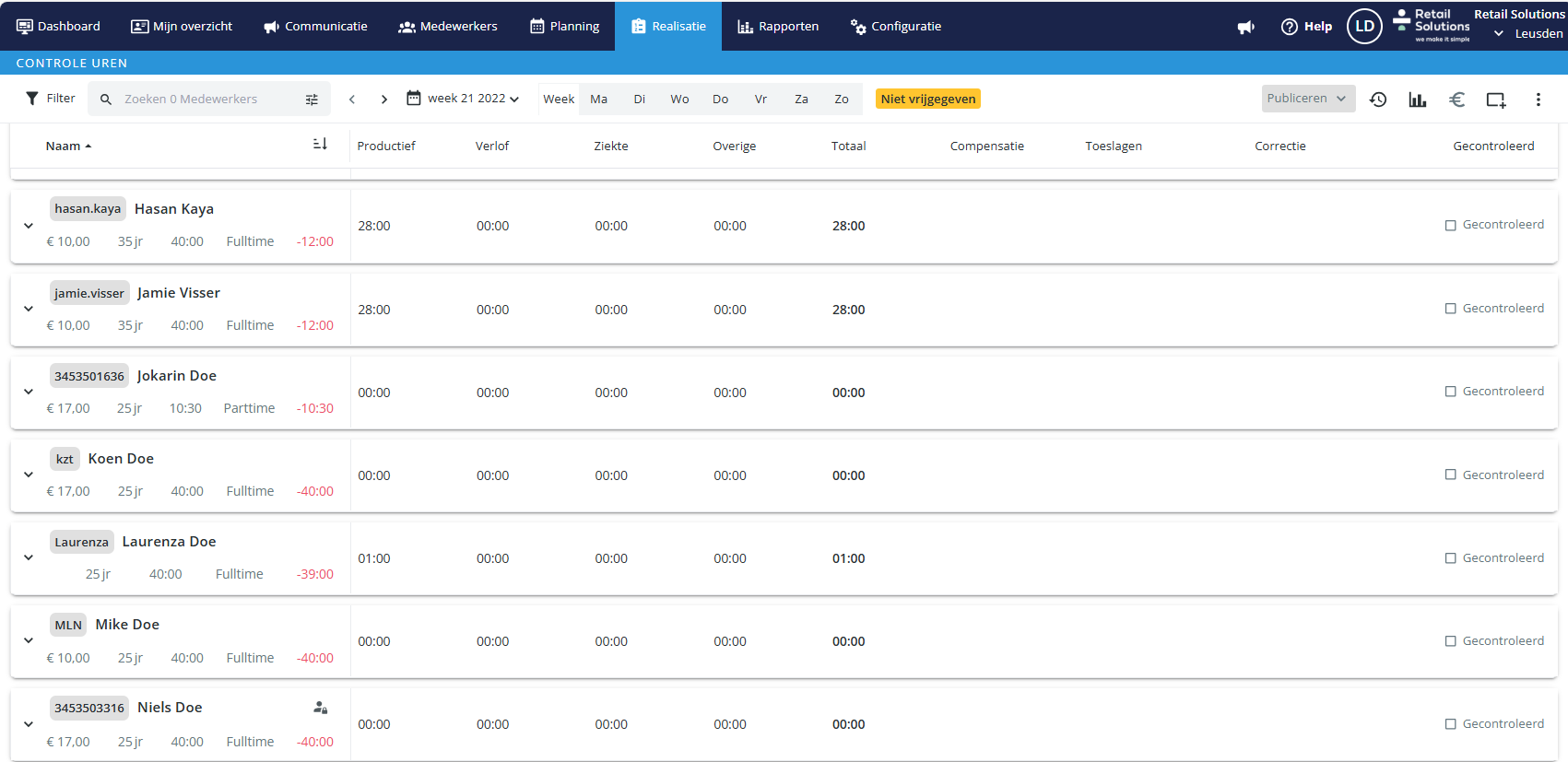This screenshot has width=1568, height=762.
Task: Click the add screen icon in toolbar
Action: (x=1496, y=100)
